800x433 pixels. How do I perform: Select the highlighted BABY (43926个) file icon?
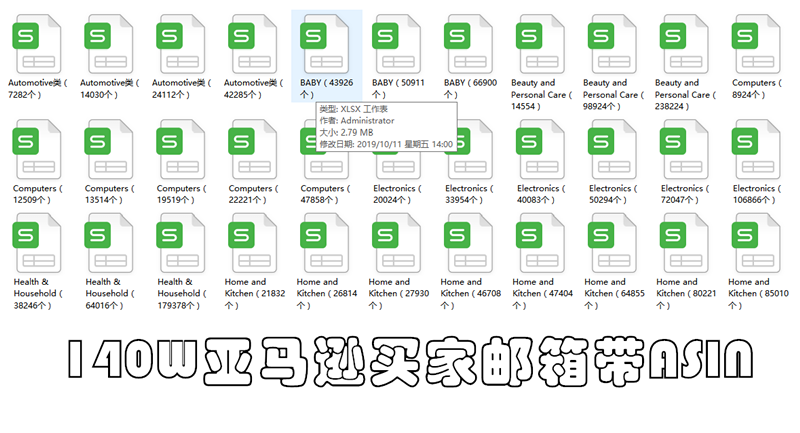pos(325,44)
